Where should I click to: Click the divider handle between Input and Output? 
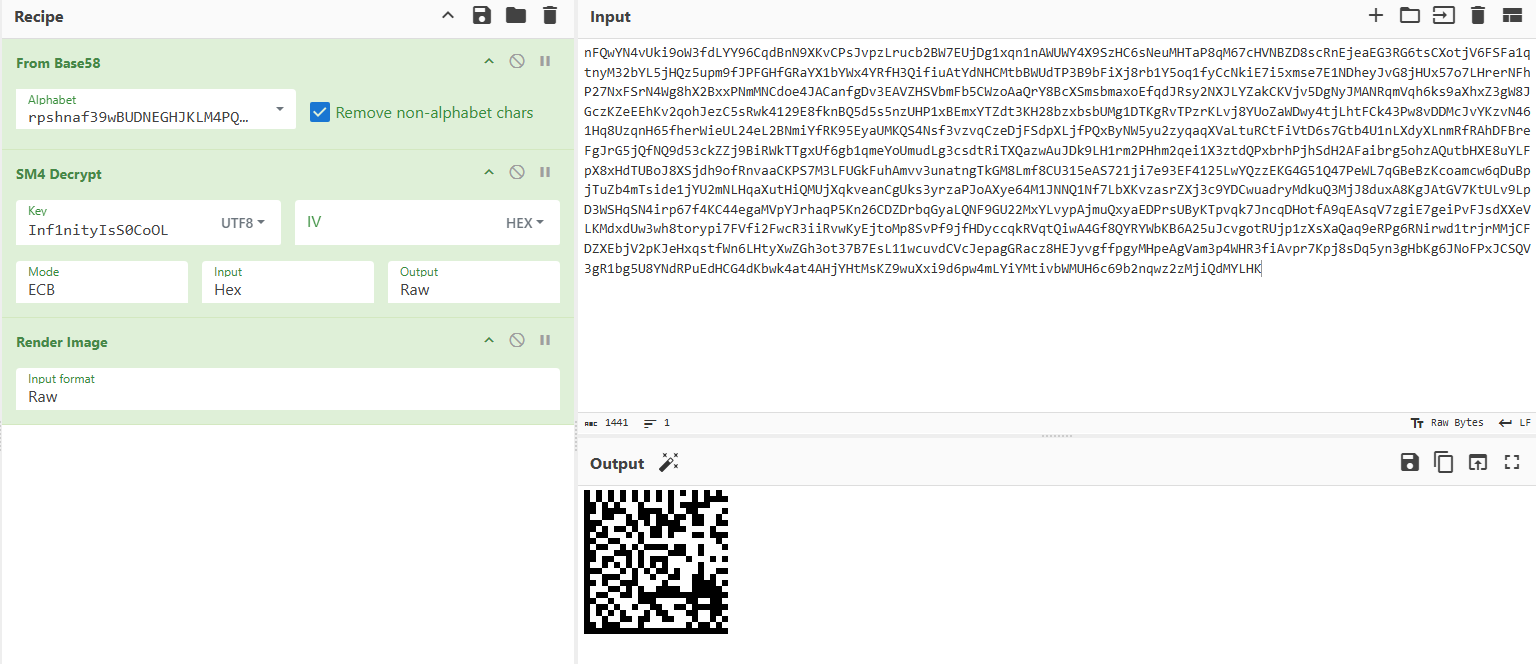click(x=1056, y=436)
